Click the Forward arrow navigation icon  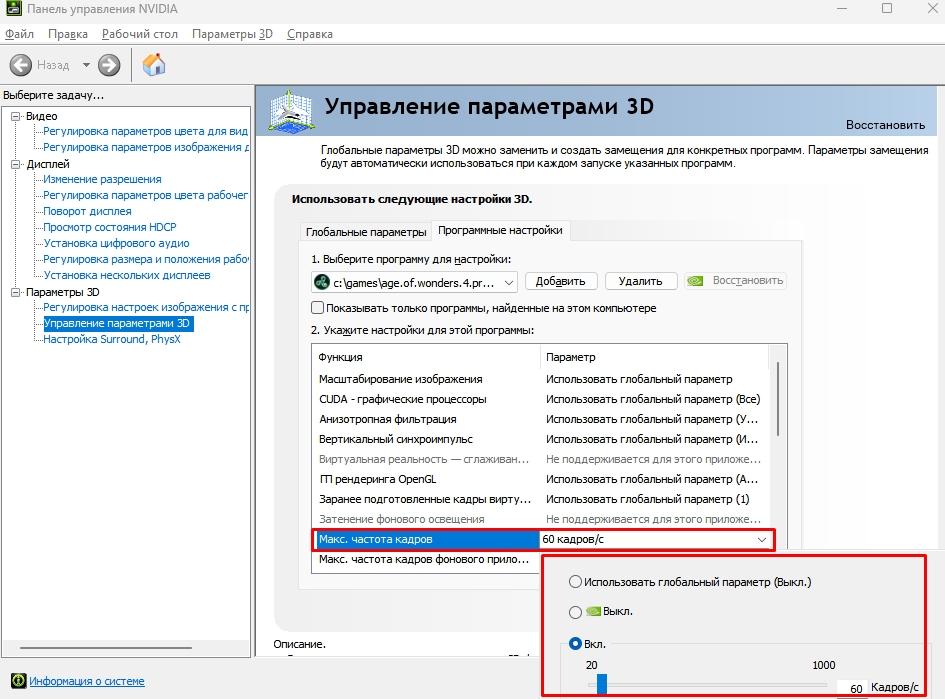(x=109, y=65)
